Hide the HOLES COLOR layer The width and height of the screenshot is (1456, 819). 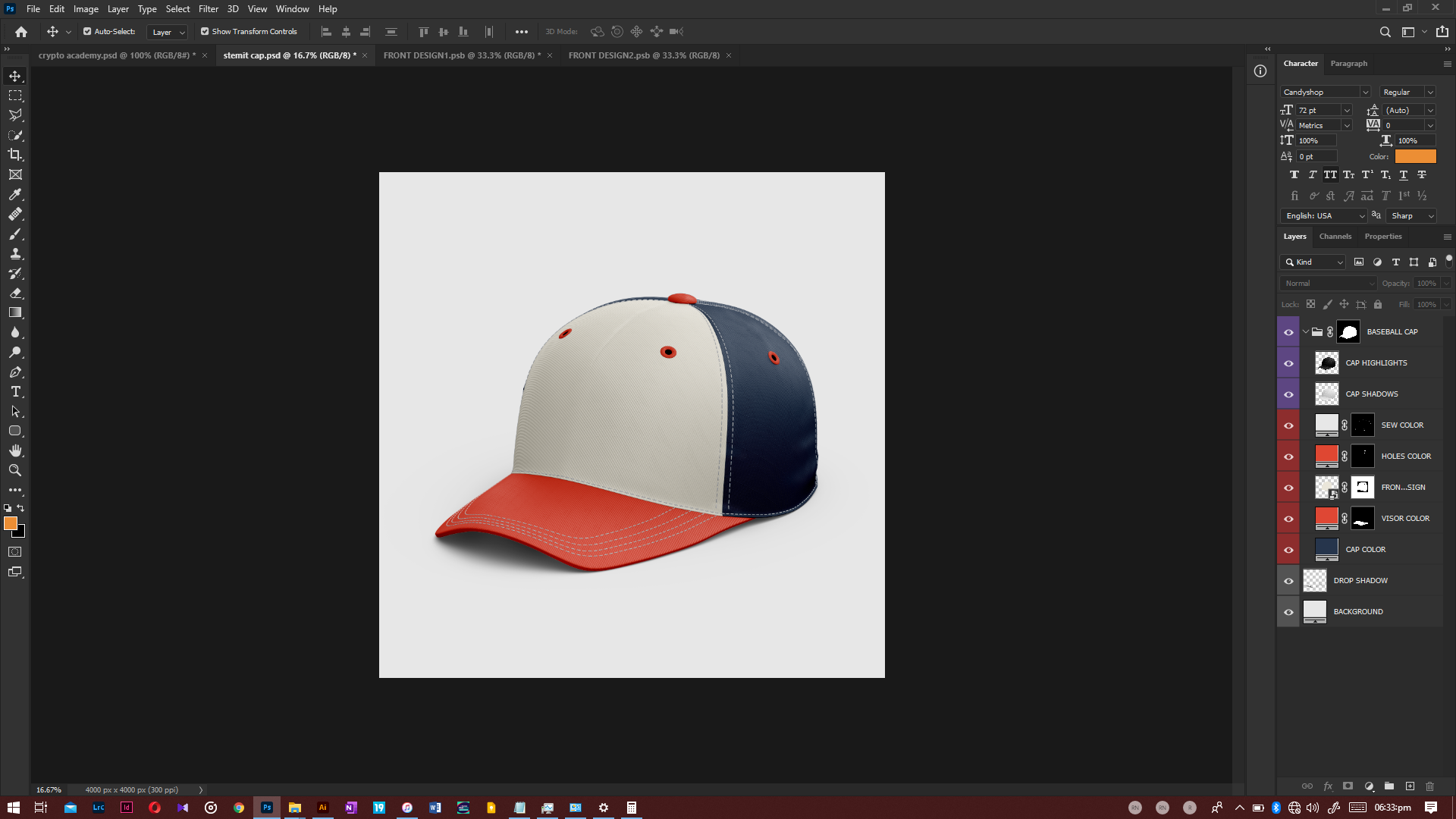[1288, 457]
